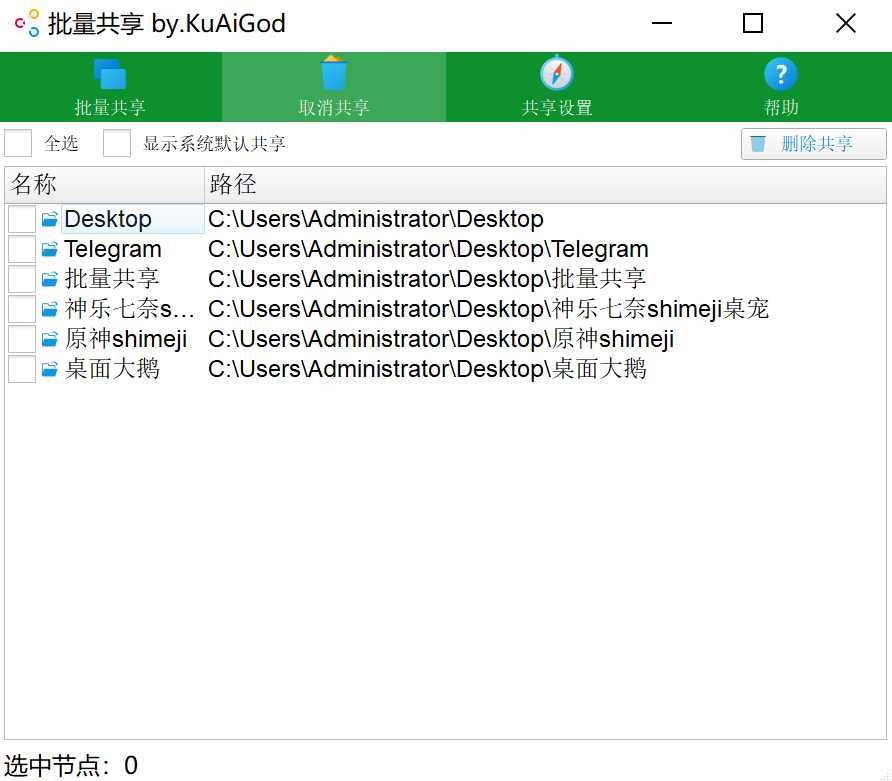Open the 批量共享 tab icon
This screenshot has width=892, height=781.
click(110, 74)
